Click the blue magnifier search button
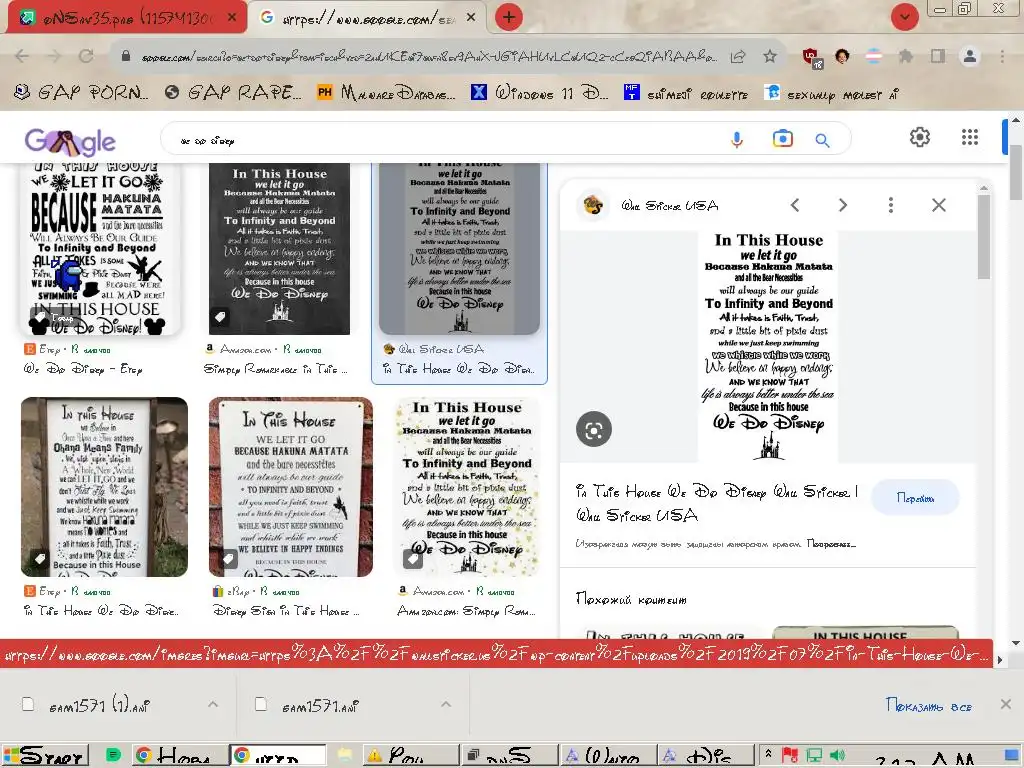The width and height of the screenshot is (1024, 768). coord(822,140)
